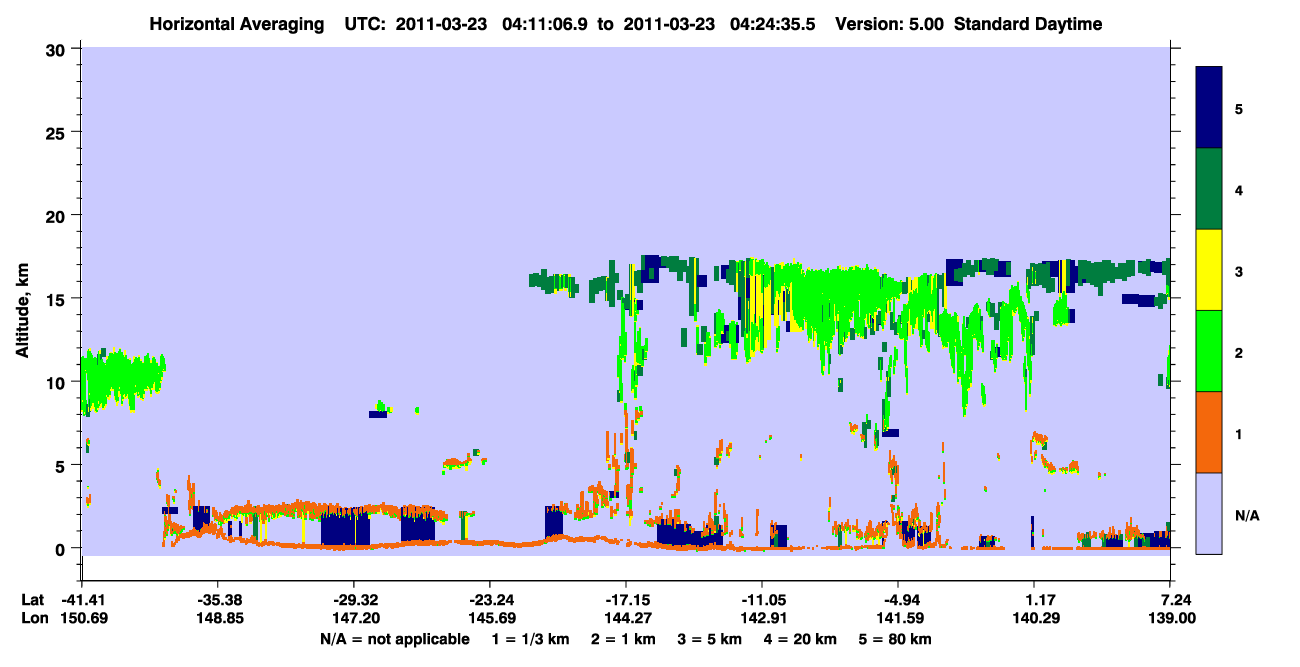
Task: Click the lavender N/A colorbar segment
Action: (x=1209, y=513)
